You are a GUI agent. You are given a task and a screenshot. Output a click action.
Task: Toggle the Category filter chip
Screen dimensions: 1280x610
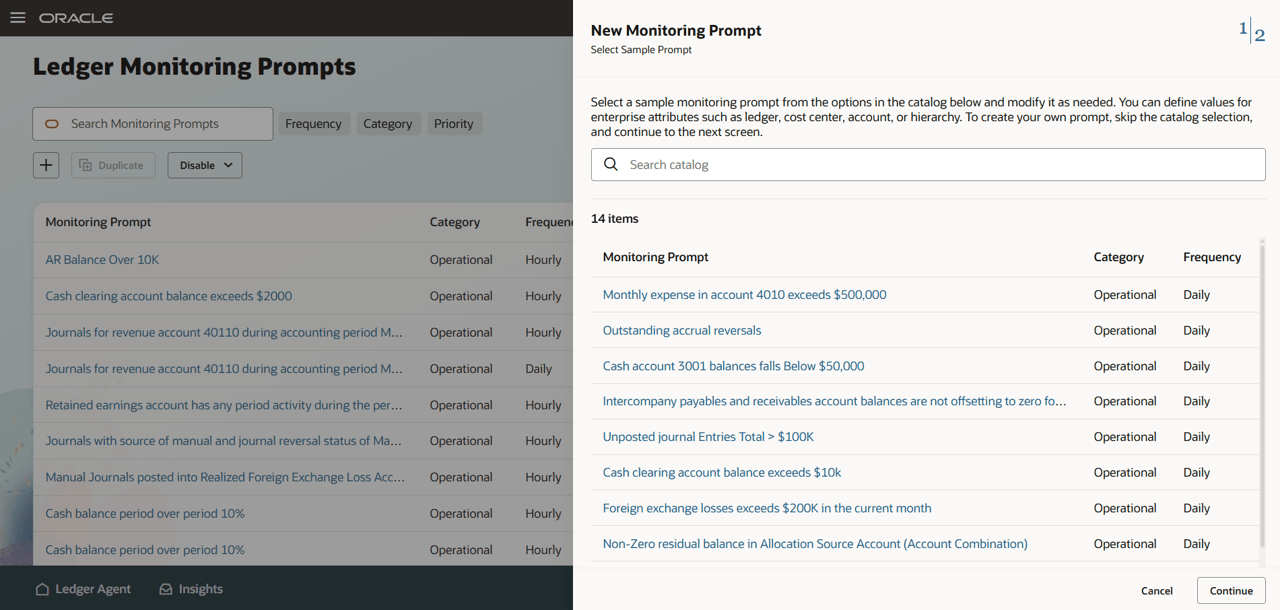pyautogui.click(x=388, y=123)
